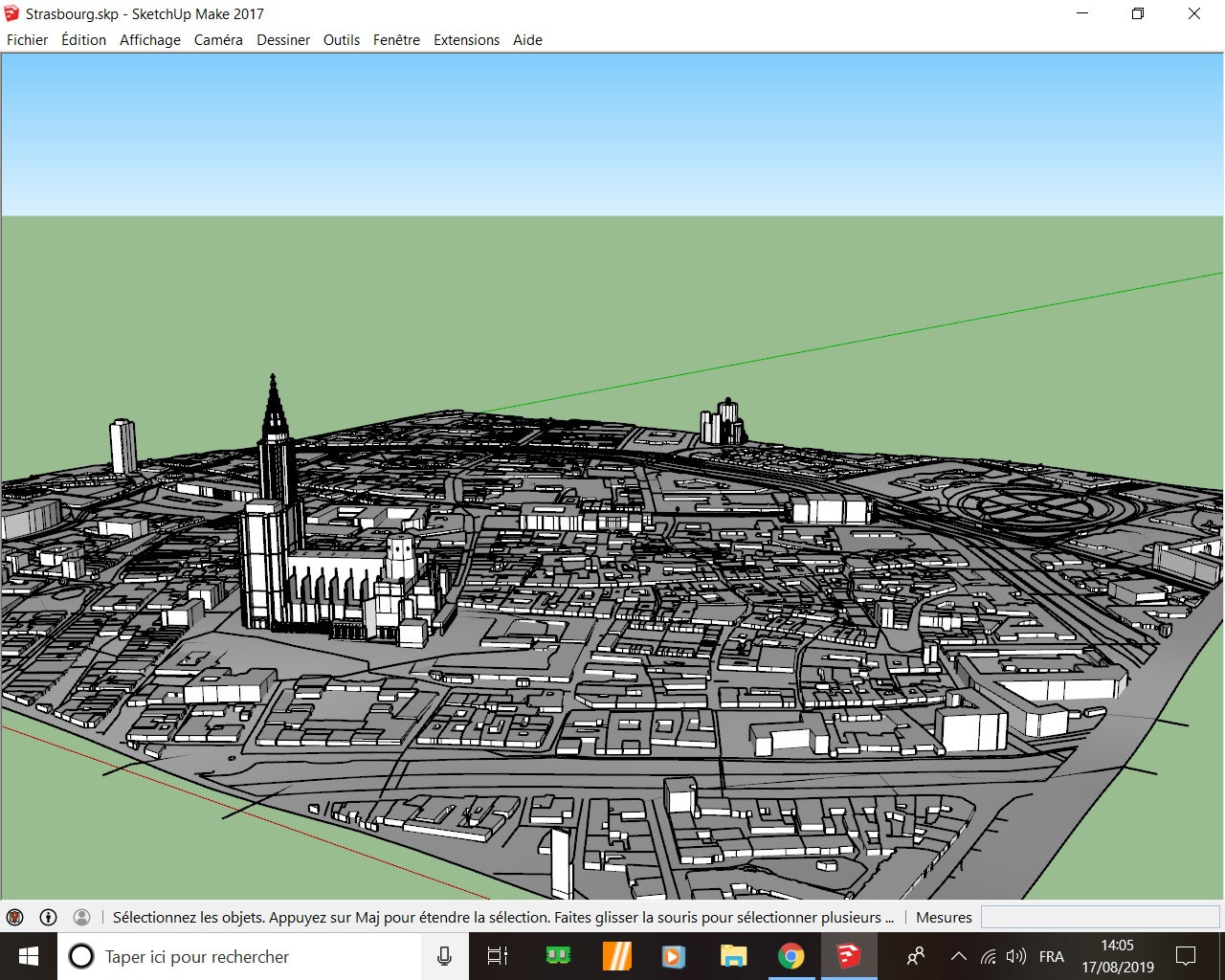Viewport: 1225px width, 980px height.
Task: Open the Aide help menu
Action: tap(527, 40)
